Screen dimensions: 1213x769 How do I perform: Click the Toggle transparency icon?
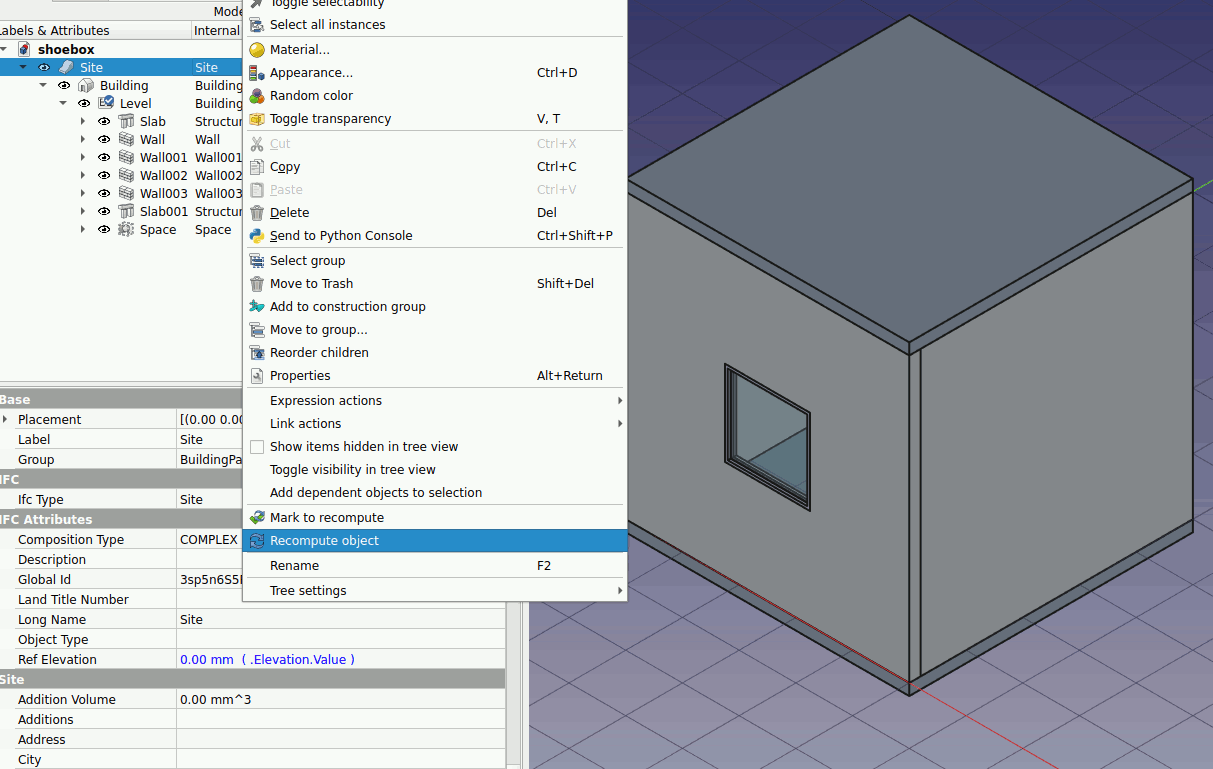[x=257, y=119]
